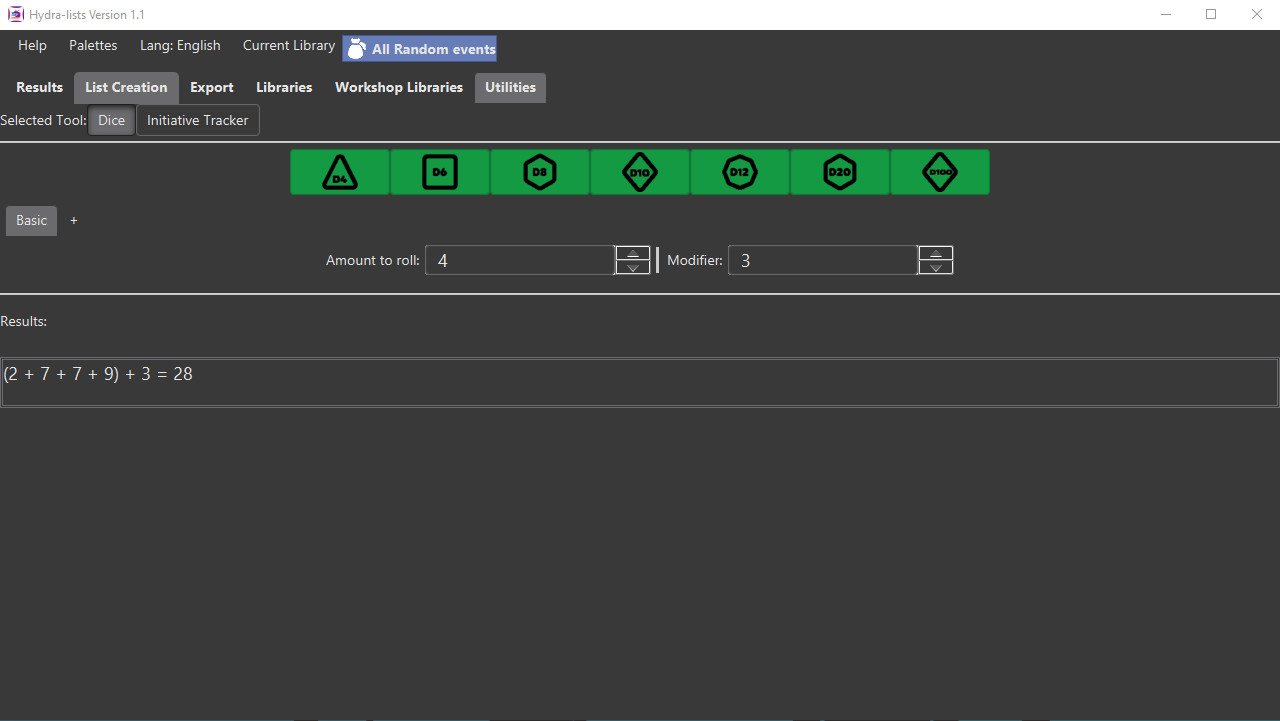Roll the D12 die

[x=739, y=171]
